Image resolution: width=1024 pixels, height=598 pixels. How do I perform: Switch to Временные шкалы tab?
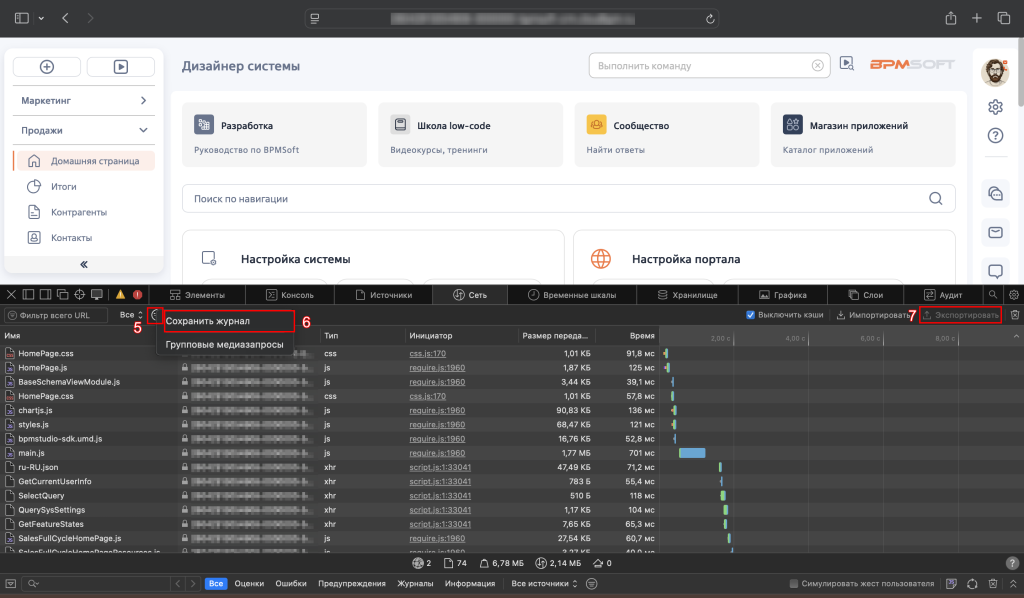(x=572, y=295)
